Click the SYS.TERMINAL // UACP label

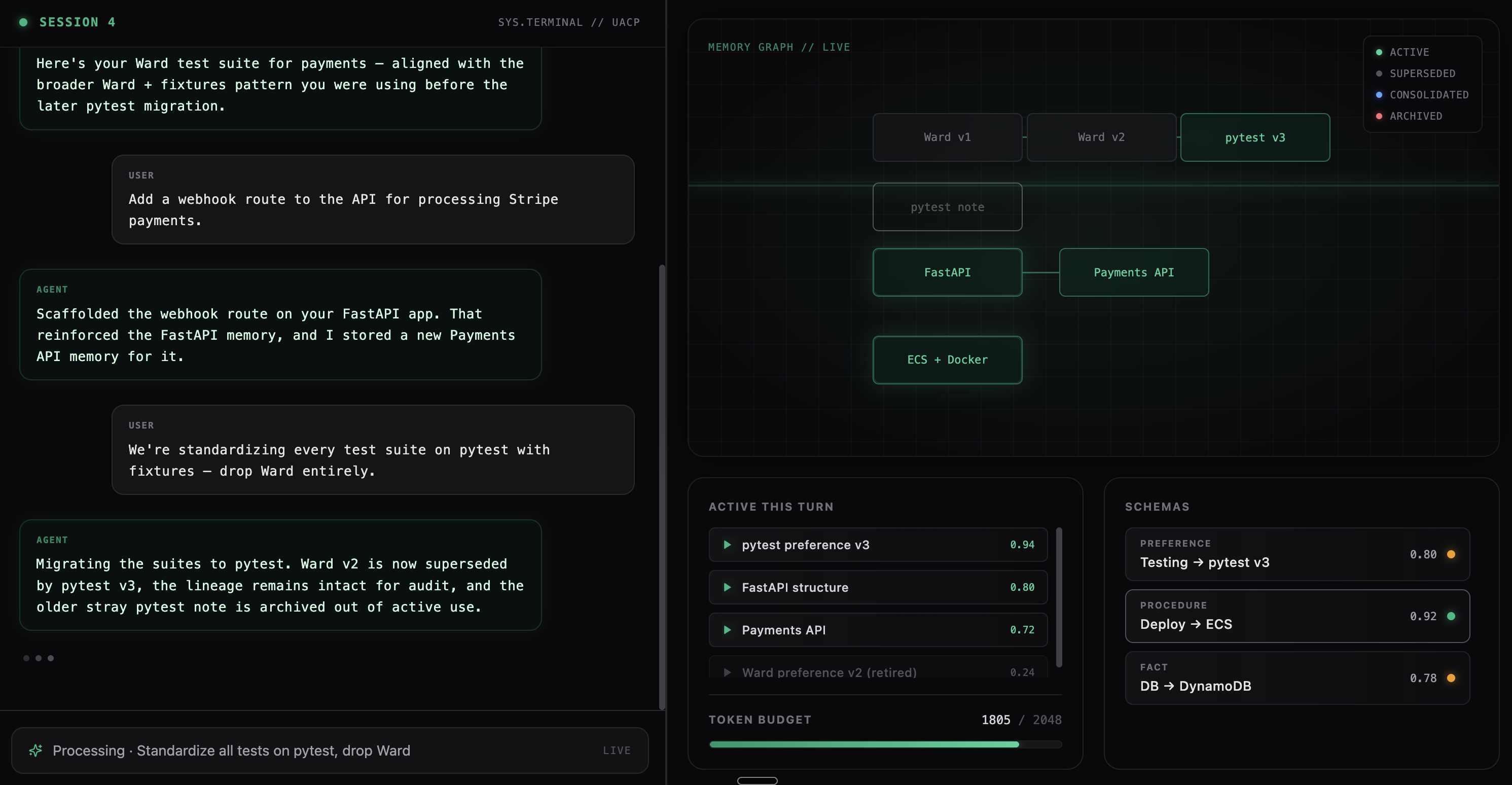pos(569,22)
